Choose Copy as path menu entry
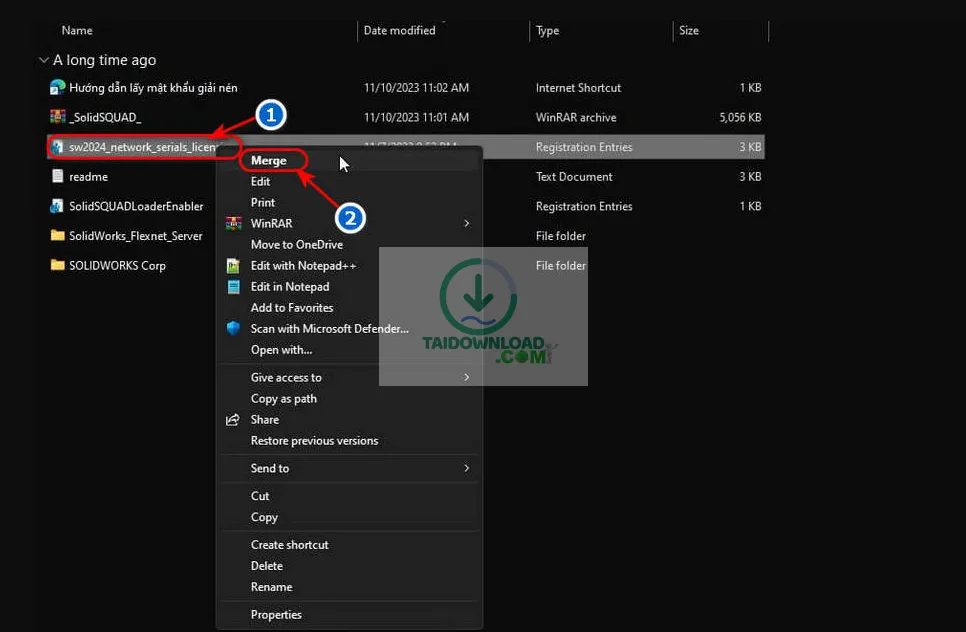 click(x=283, y=399)
